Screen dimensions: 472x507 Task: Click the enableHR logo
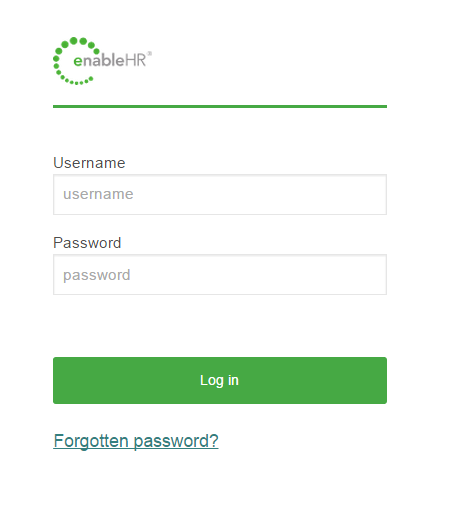tap(102, 61)
